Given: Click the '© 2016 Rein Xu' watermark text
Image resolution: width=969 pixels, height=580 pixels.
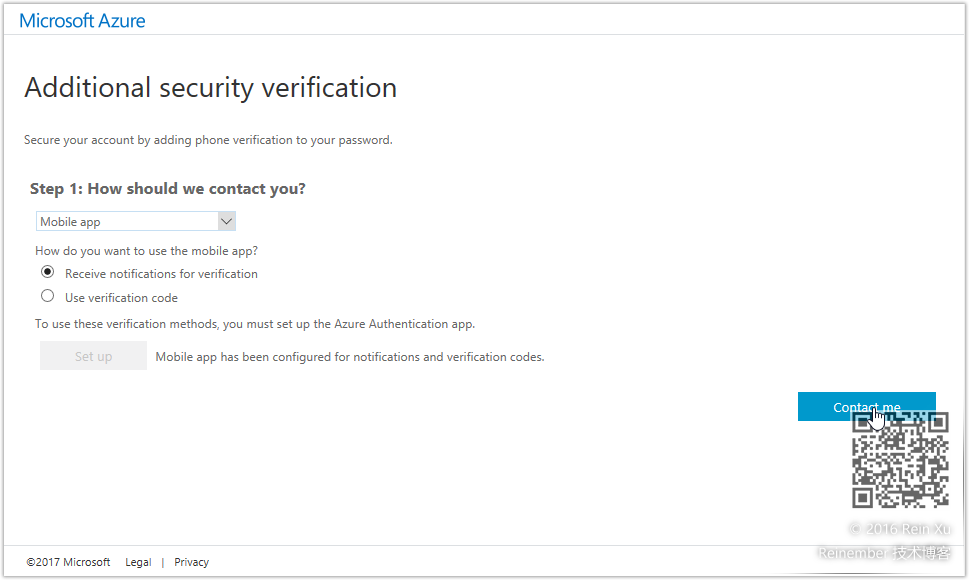Looking at the screenshot, I should coord(899,529).
